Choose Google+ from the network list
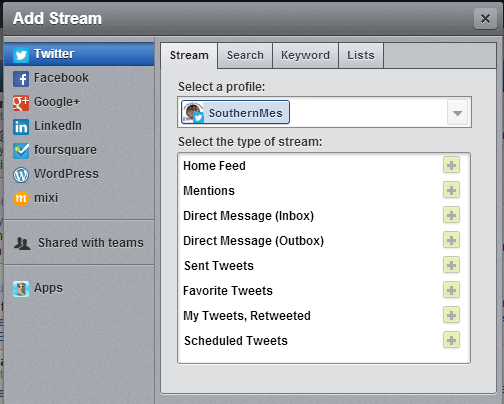The width and height of the screenshot is (504, 404). point(79,102)
